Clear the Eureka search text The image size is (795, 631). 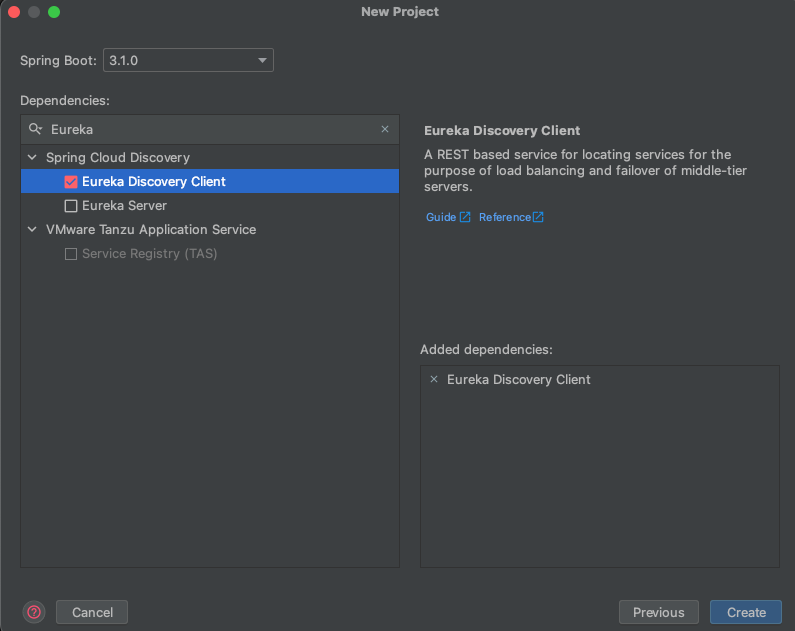tap(385, 129)
